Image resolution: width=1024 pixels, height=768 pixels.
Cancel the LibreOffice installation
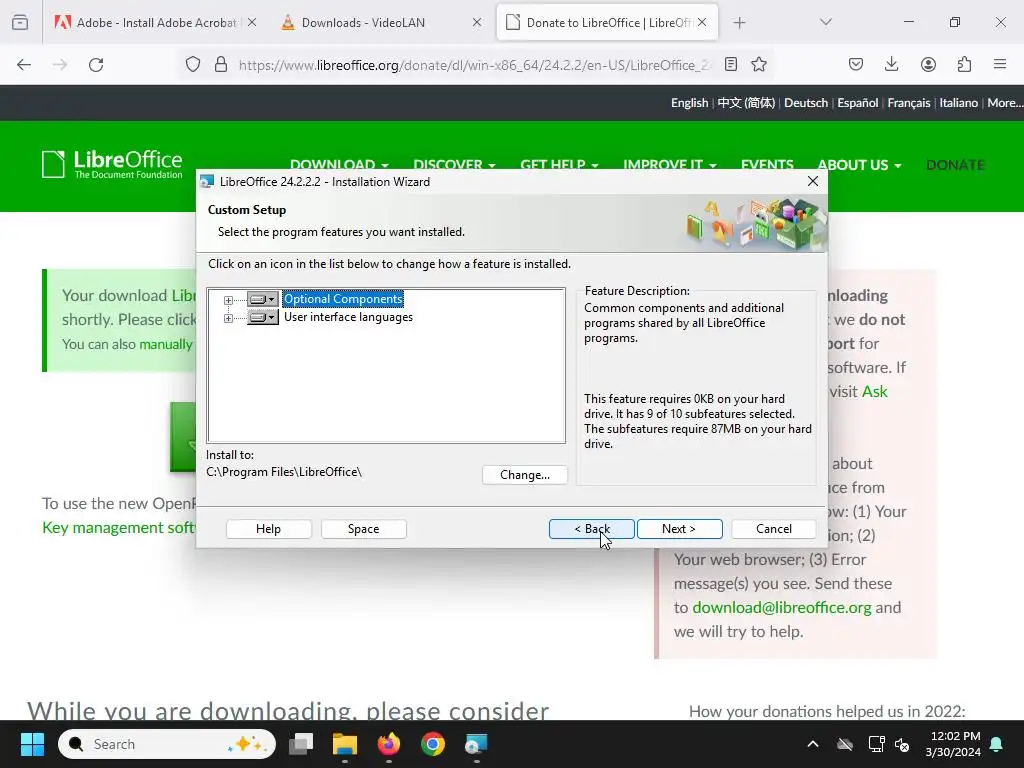click(x=774, y=529)
